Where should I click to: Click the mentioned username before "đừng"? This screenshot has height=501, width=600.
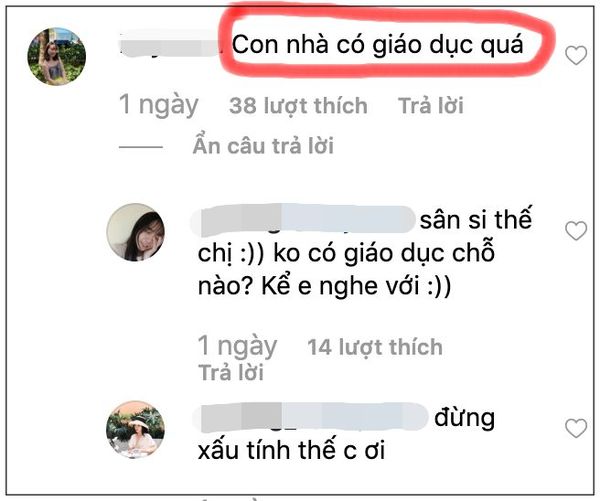click(310, 417)
